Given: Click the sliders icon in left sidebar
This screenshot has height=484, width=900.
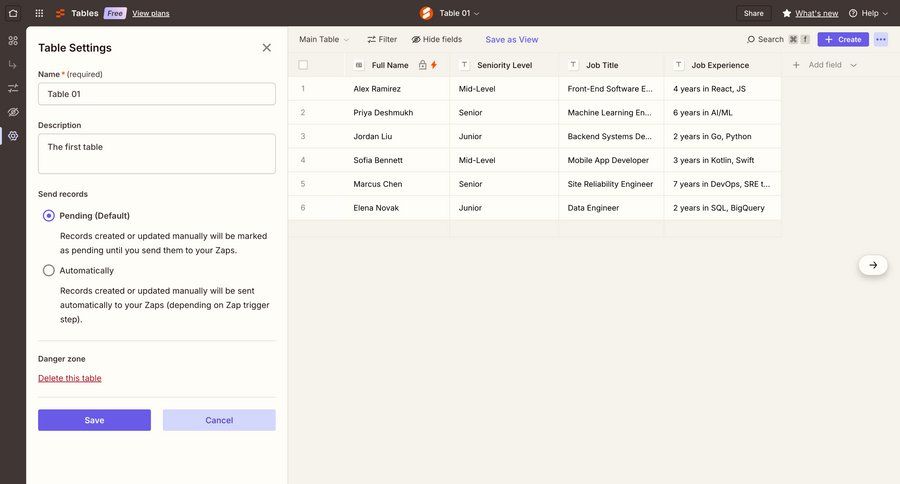Looking at the screenshot, I should click(x=13, y=88).
